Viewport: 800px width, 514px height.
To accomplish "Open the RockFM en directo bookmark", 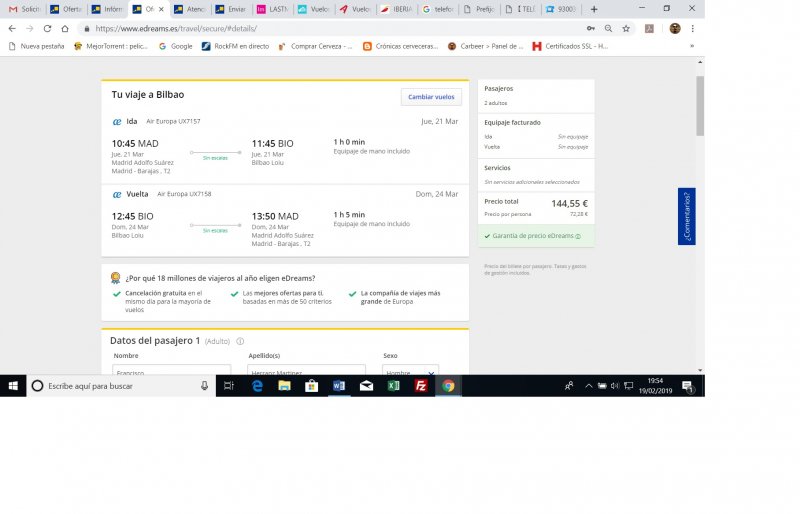I will coord(235,46).
